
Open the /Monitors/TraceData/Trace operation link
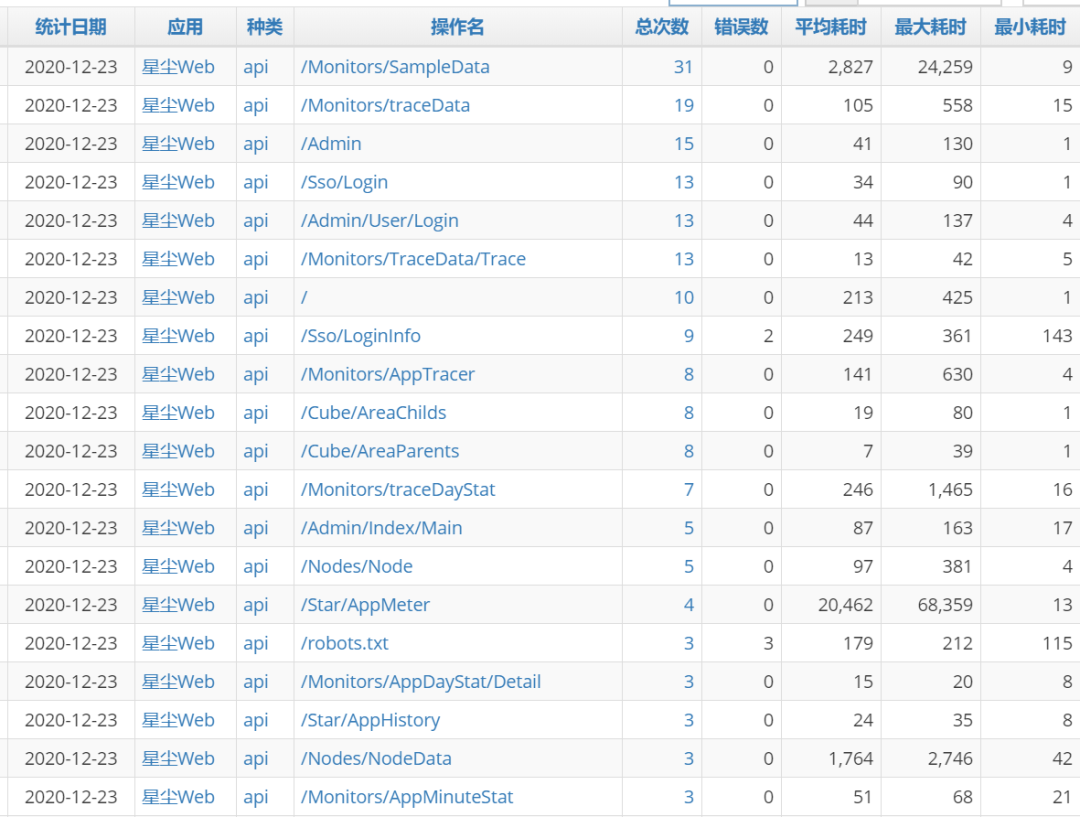[x=413, y=259]
